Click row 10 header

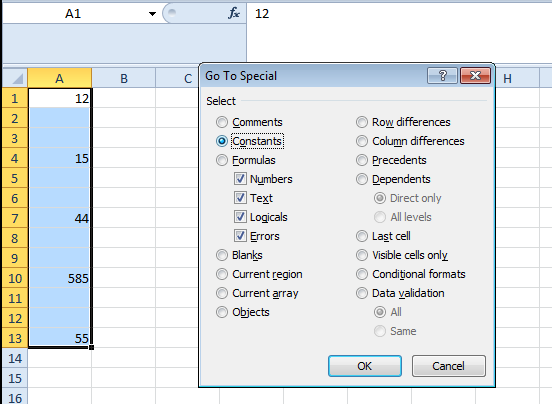pyautogui.click(x=15, y=278)
